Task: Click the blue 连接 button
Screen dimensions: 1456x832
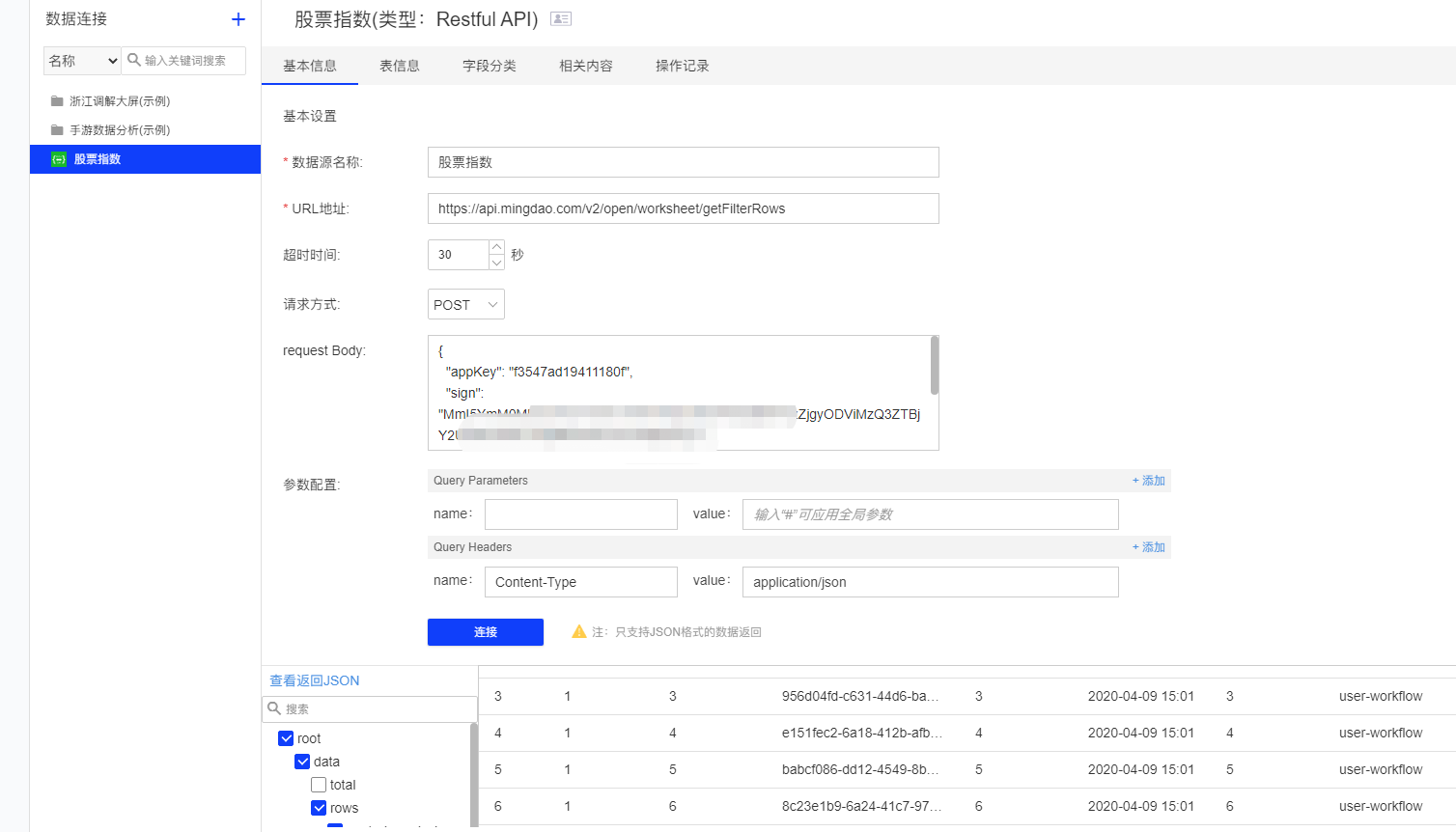Action: 485,632
